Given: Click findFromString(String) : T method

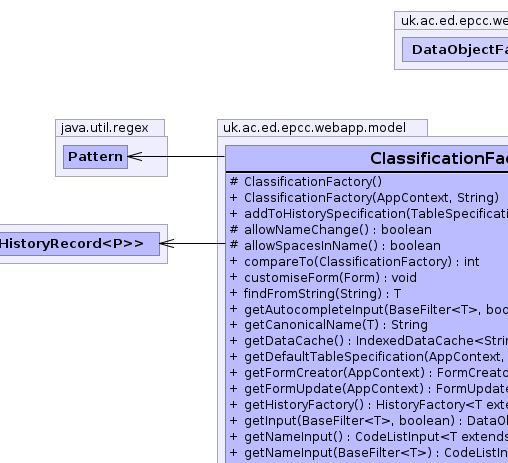Looking at the screenshot, I should point(315,294).
